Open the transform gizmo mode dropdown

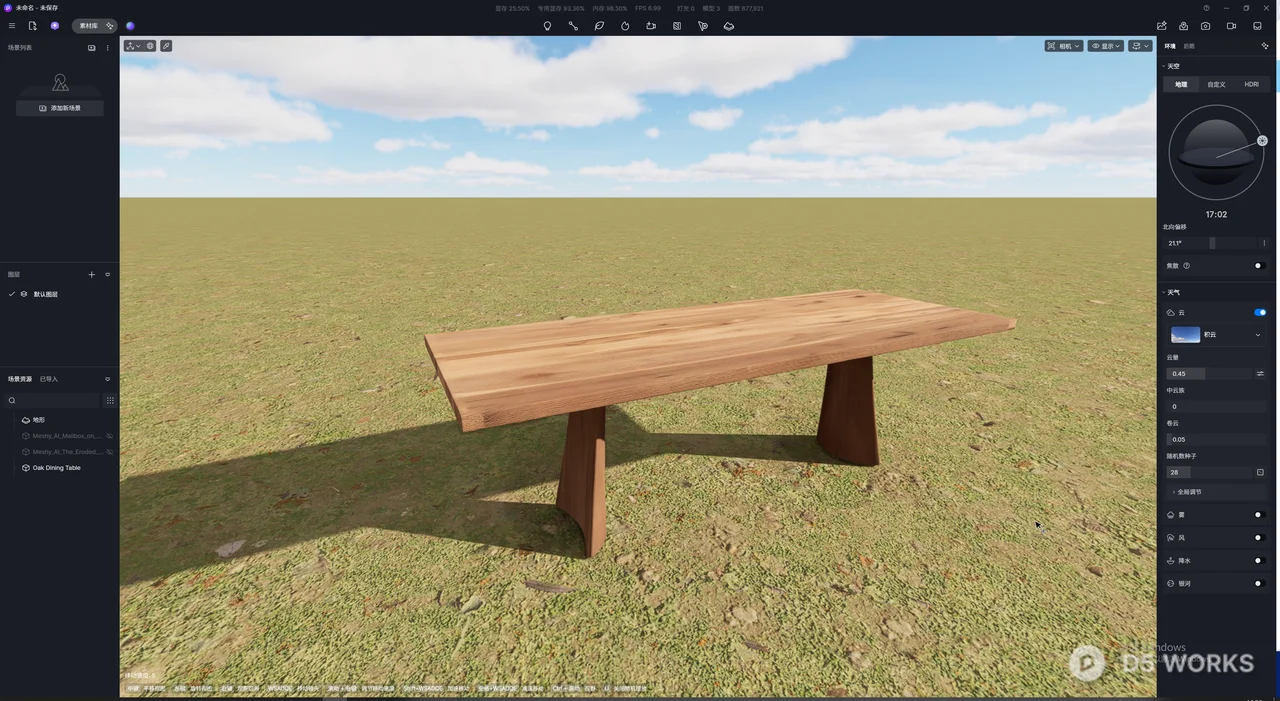133,46
